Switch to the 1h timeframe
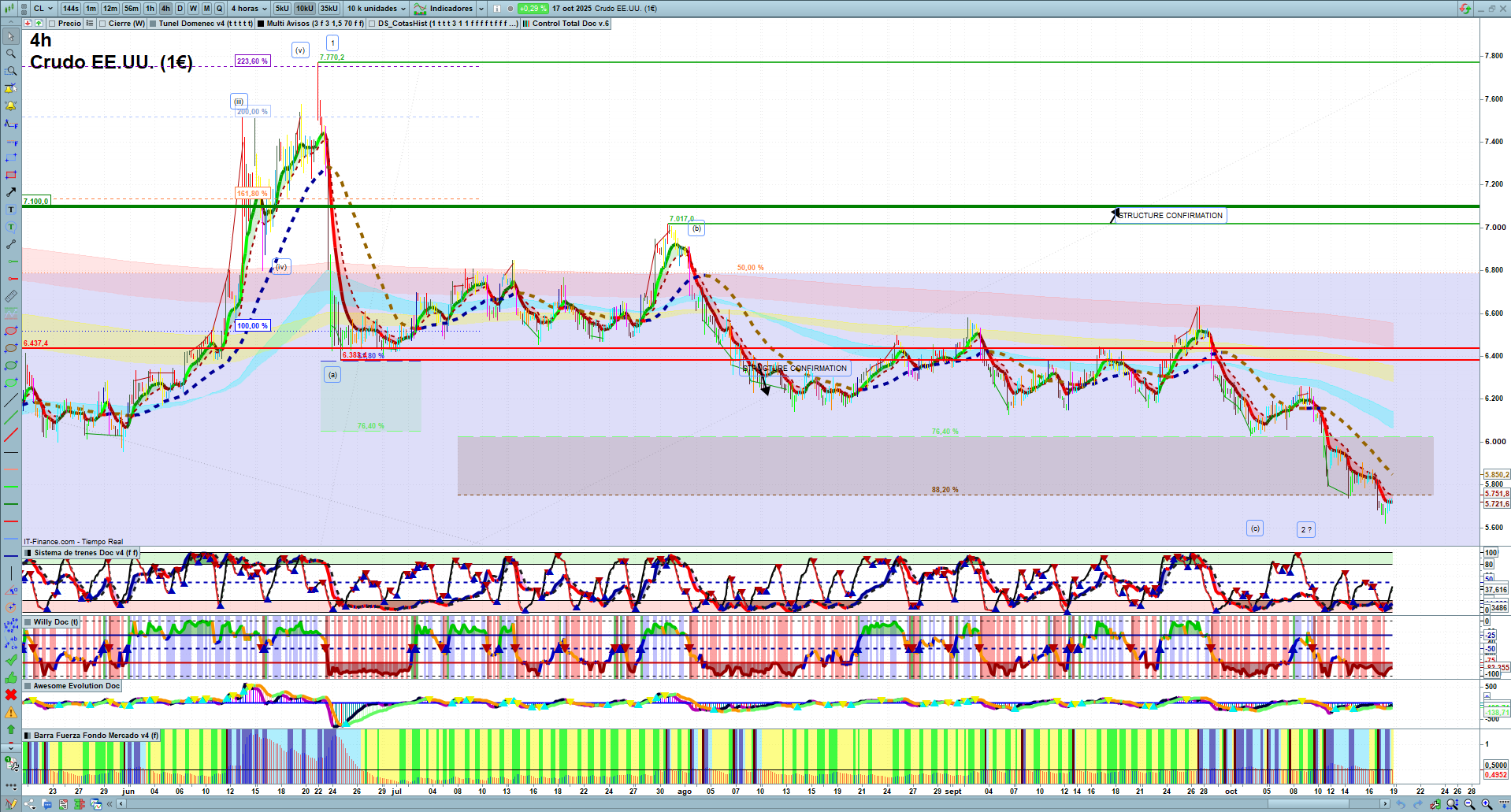The width and height of the screenshot is (1511, 812). pos(150,9)
